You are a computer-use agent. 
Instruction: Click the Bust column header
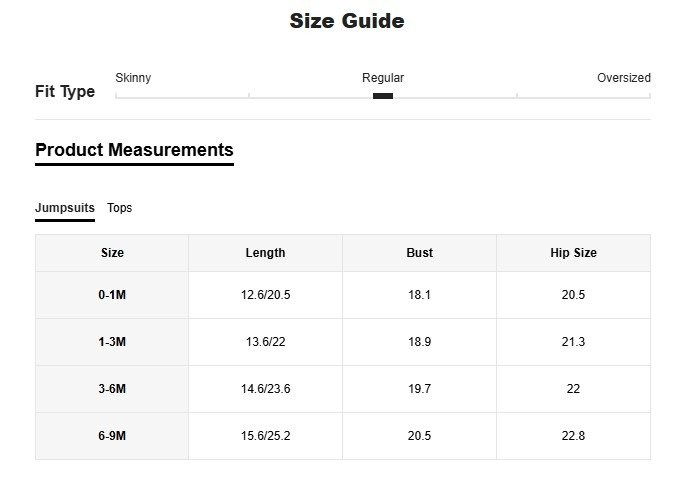(420, 253)
